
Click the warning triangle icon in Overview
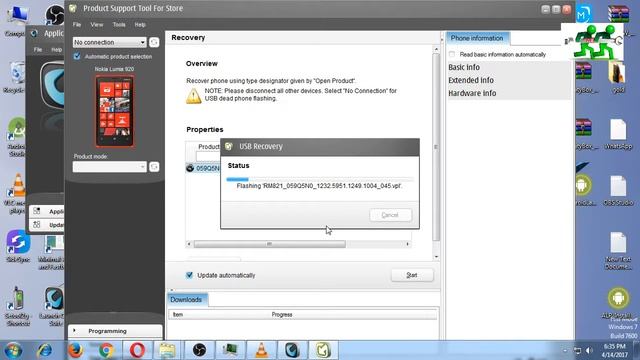(193, 96)
